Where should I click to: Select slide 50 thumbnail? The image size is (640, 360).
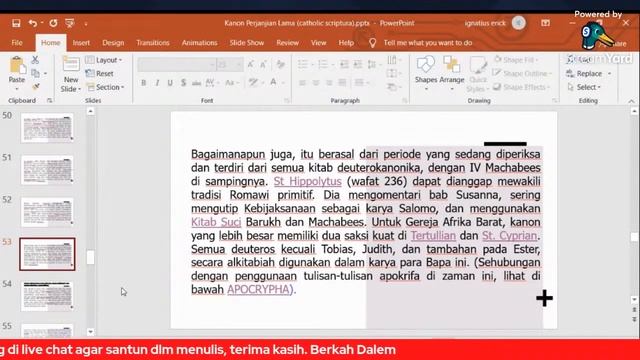pos(47,128)
